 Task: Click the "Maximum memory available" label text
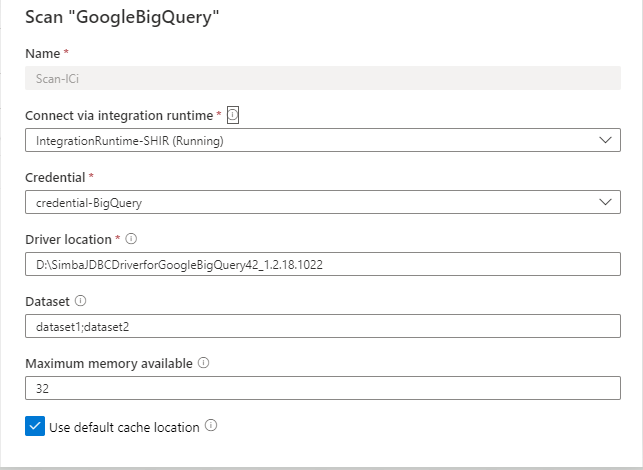click(x=108, y=363)
